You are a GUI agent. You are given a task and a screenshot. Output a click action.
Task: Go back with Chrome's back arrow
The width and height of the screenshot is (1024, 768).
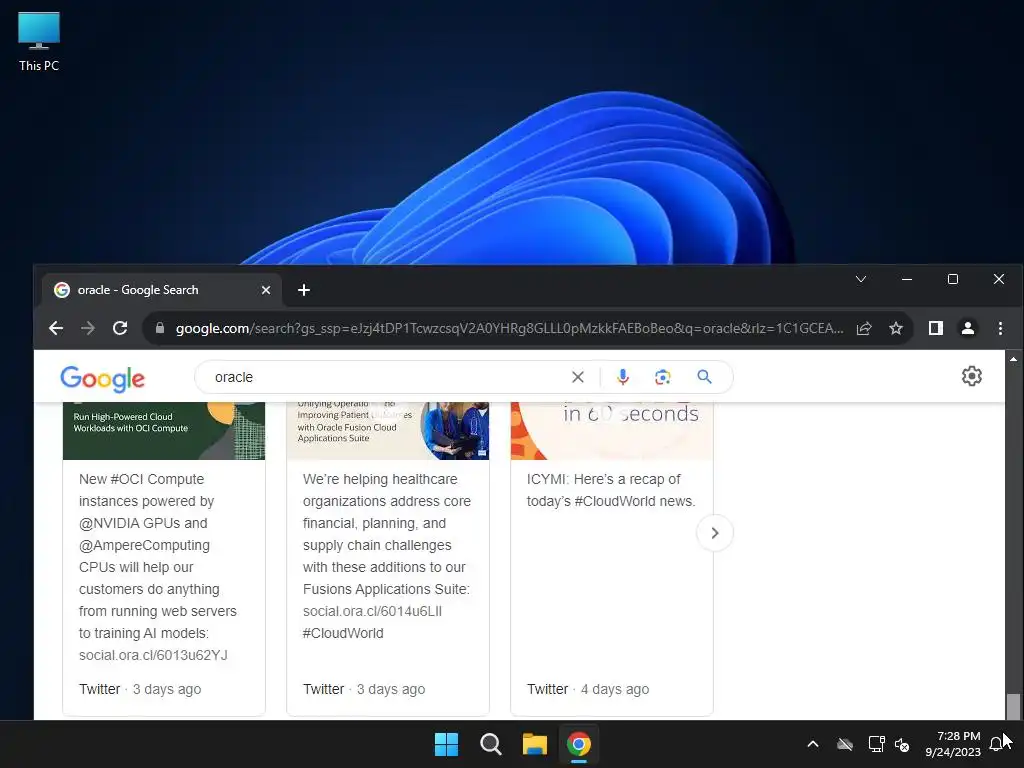tap(56, 328)
